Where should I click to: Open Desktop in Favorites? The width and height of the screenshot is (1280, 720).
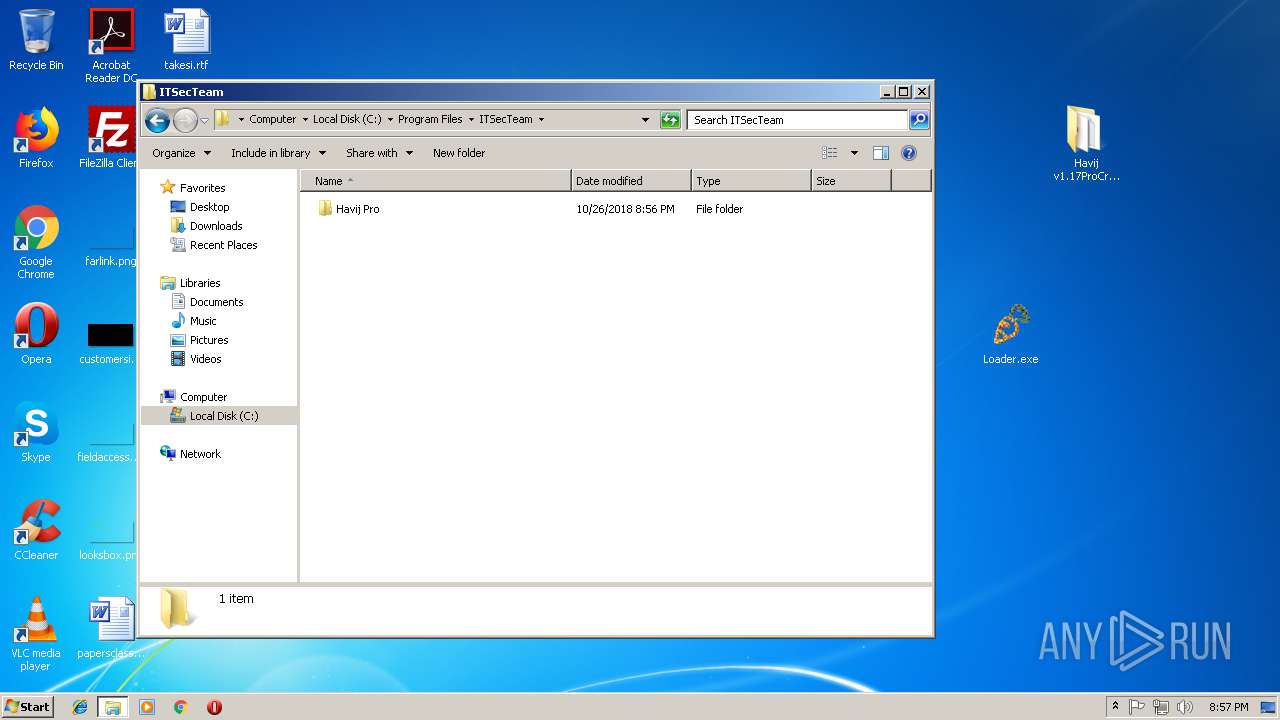pos(209,207)
